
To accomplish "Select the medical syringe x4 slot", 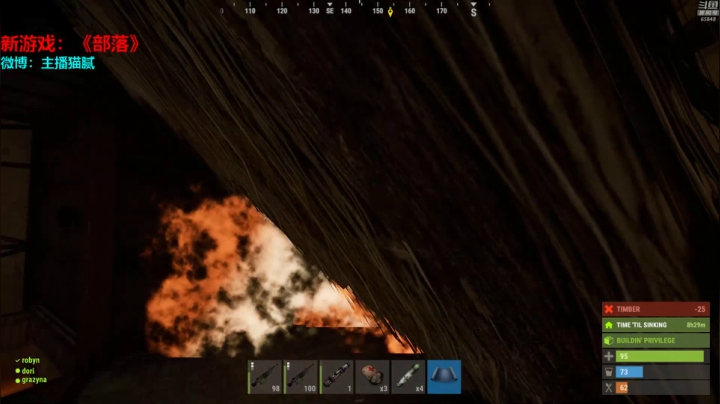I will (408, 377).
